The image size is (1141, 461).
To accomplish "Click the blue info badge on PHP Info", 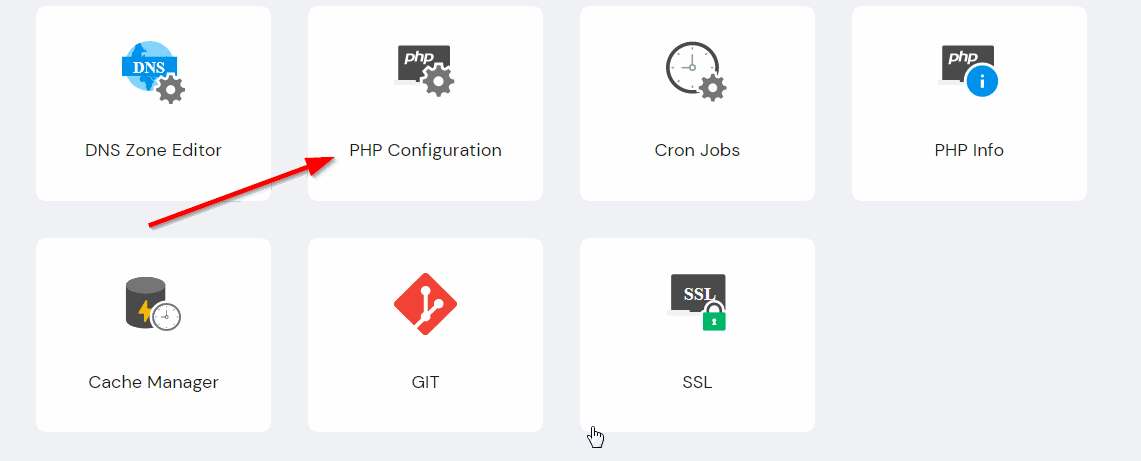I will [982, 81].
